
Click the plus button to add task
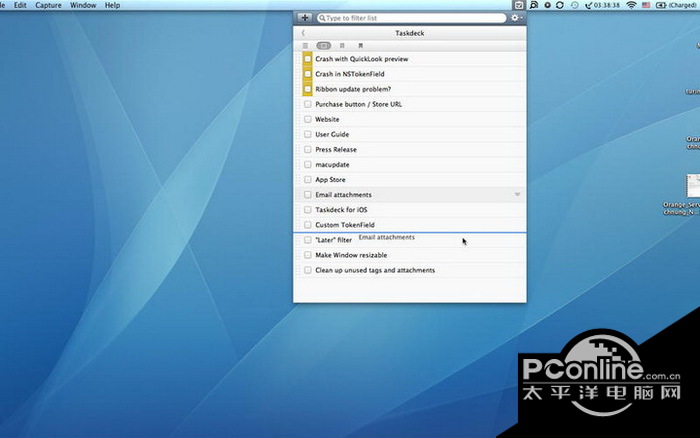tap(305, 18)
